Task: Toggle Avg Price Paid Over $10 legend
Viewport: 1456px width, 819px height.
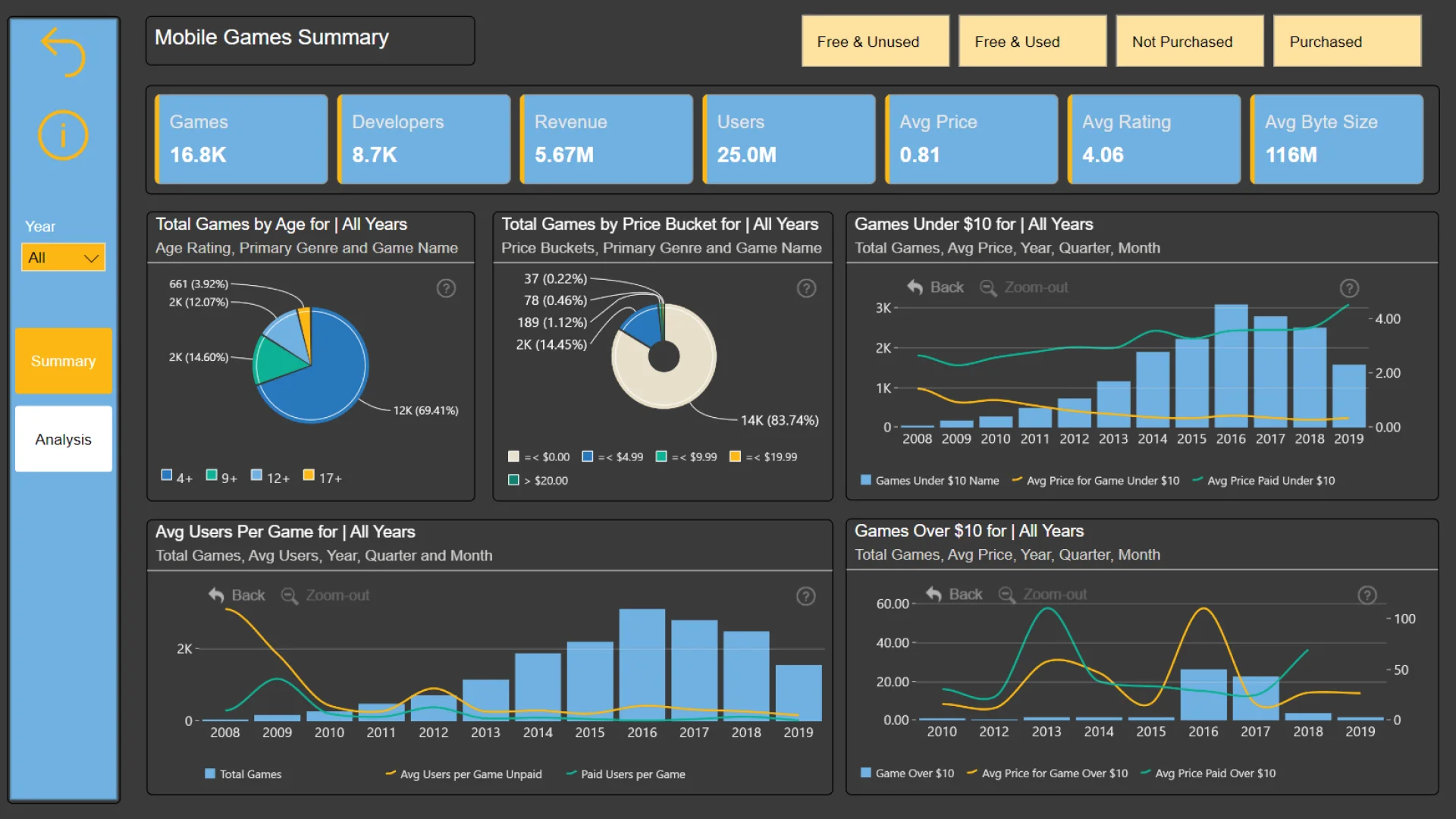Action: pyautogui.click(x=1208, y=773)
